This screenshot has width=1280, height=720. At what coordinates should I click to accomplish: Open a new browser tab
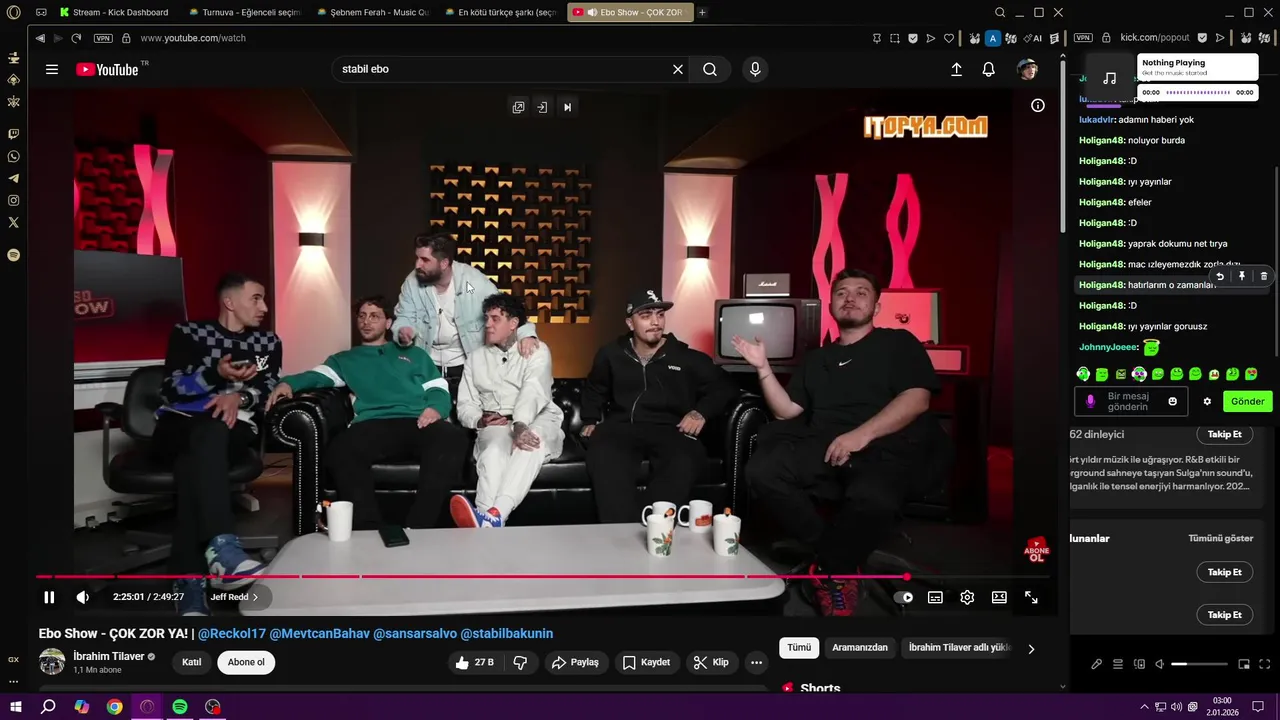tap(702, 12)
